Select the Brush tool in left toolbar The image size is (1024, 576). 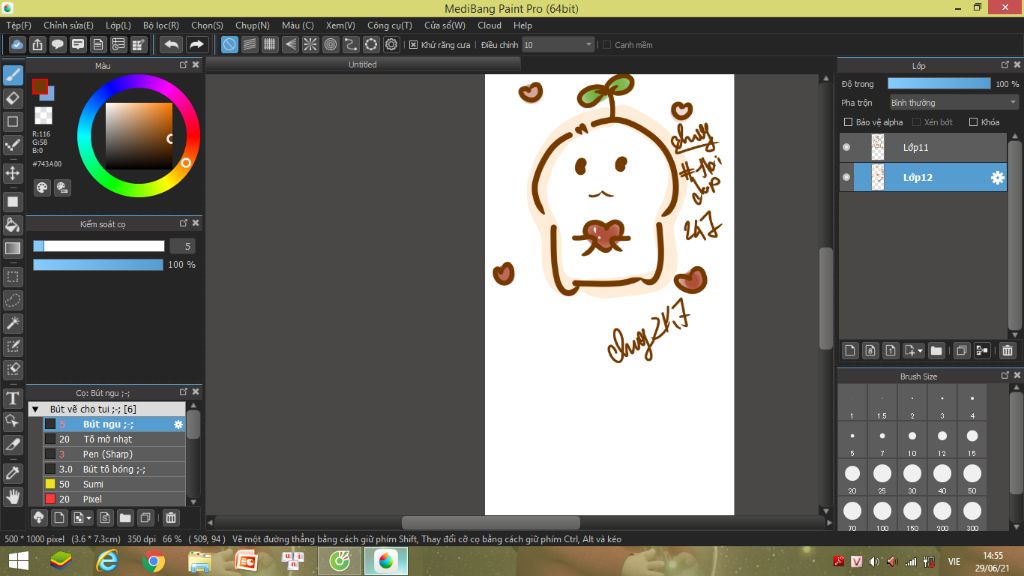coord(12,74)
